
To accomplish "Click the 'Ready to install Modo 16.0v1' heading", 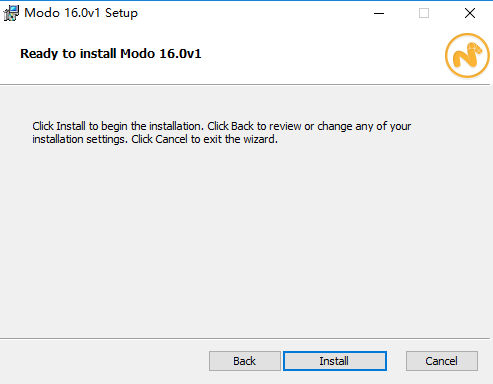I will click(111, 54).
